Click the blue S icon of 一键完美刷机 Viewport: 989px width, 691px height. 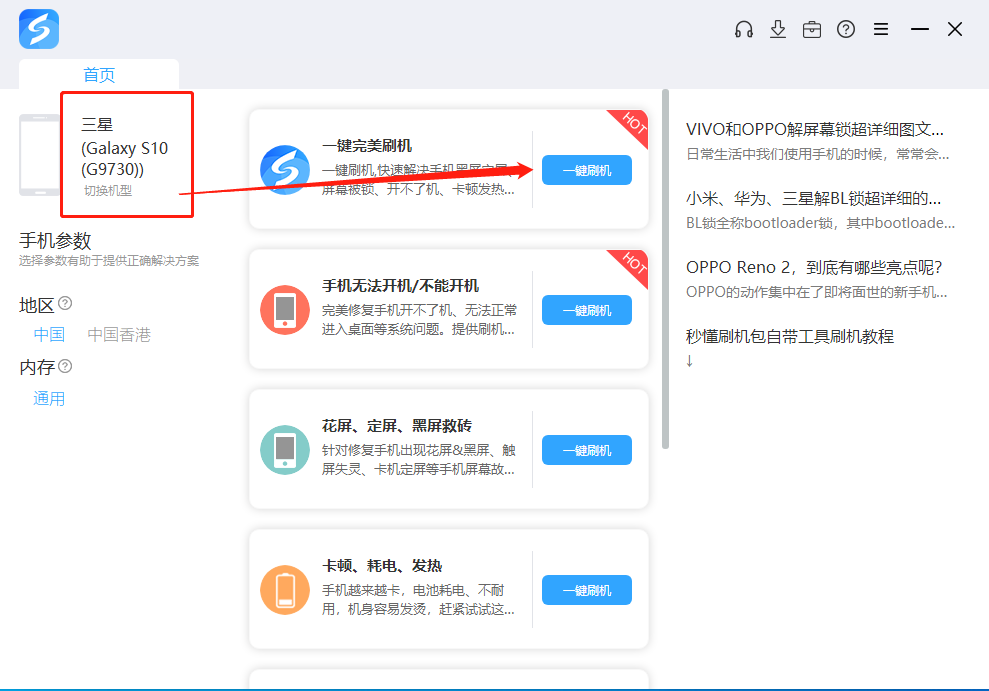coord(285,170)
